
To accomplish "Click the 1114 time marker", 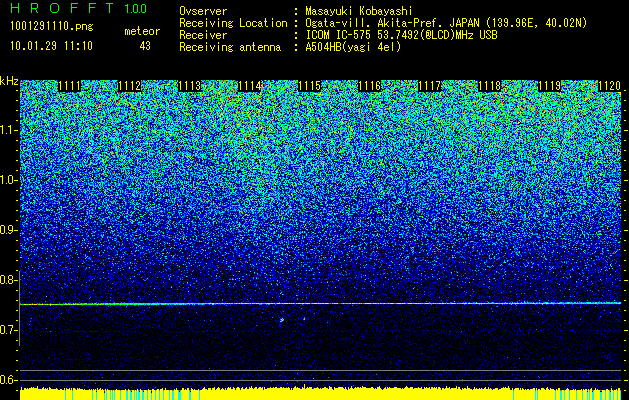I will [250, 86].
